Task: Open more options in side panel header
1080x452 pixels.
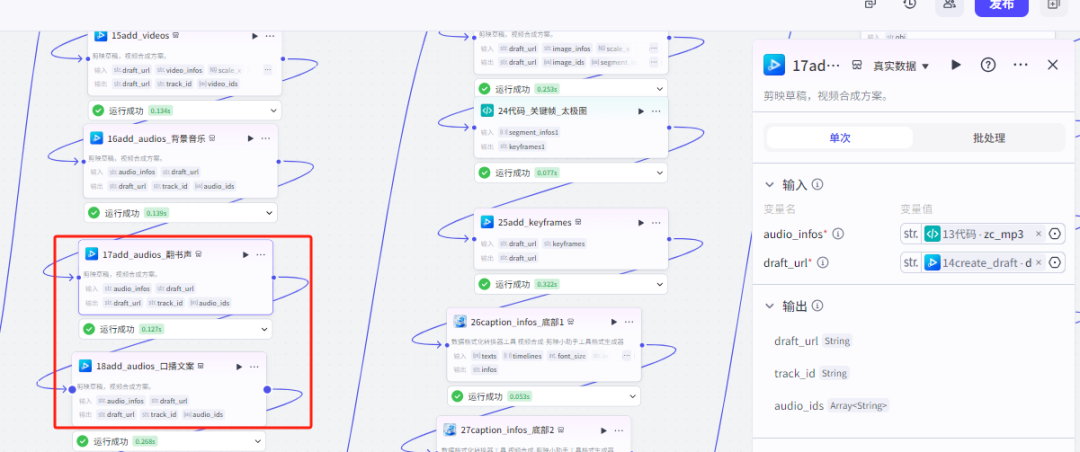Action: (x=1020, y=65)
